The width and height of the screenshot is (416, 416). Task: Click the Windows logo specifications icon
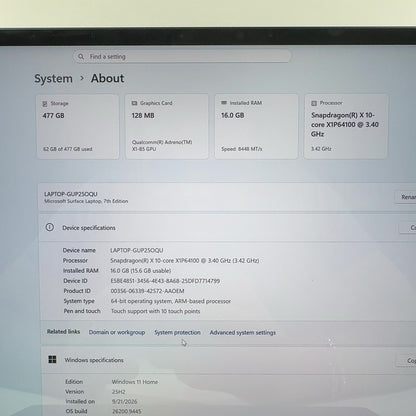click(x=52, y=359)
